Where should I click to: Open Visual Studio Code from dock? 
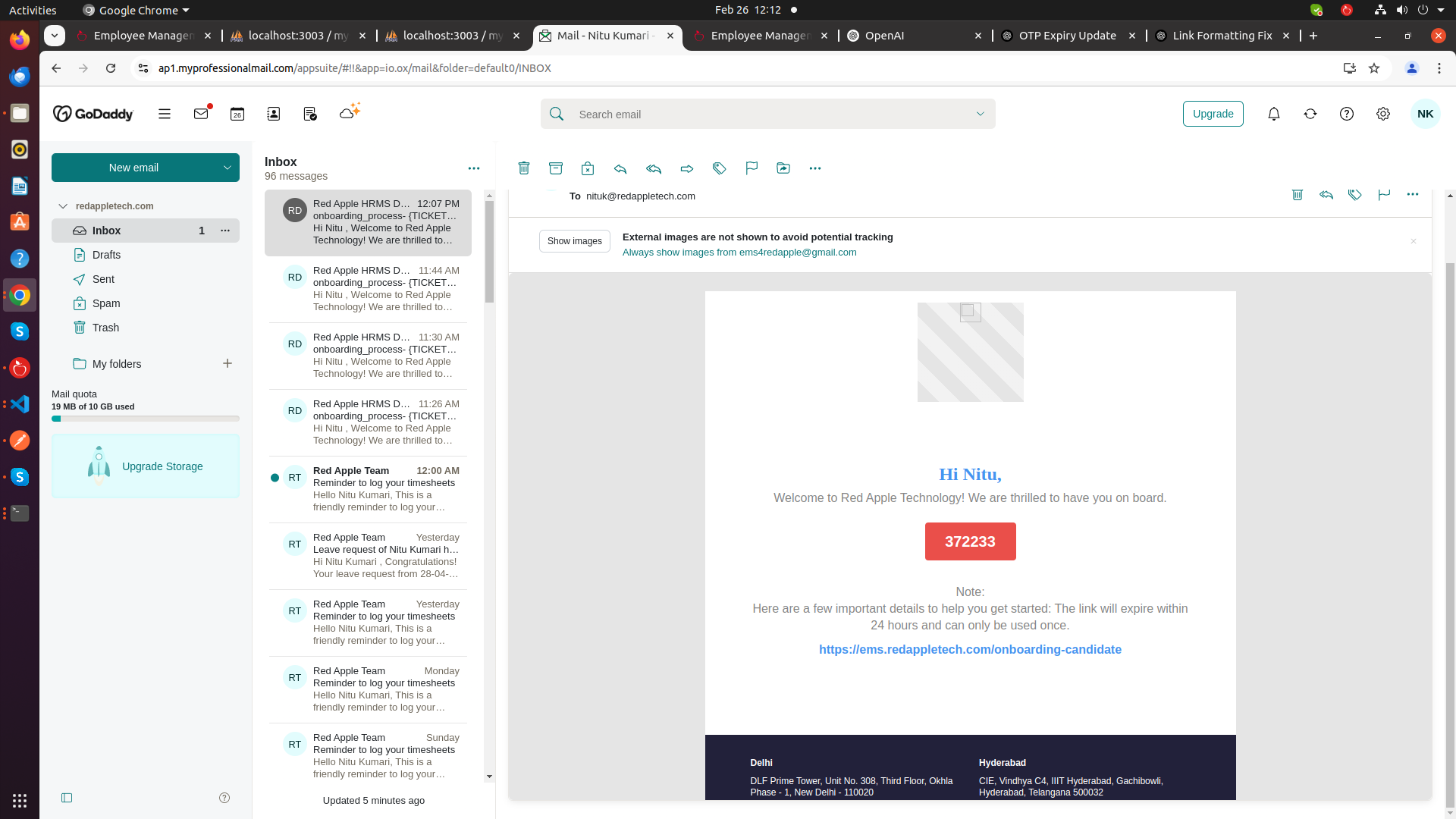click(x=20, y=404)
